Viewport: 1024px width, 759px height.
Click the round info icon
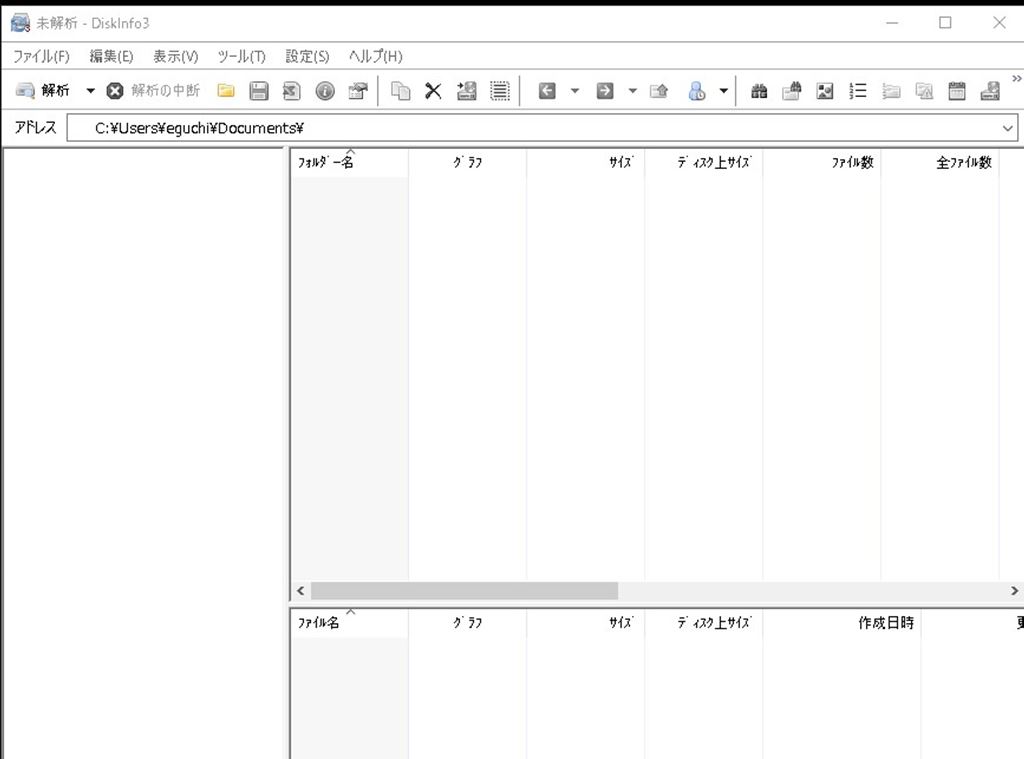pyautogui.click(x=325, y=91)
